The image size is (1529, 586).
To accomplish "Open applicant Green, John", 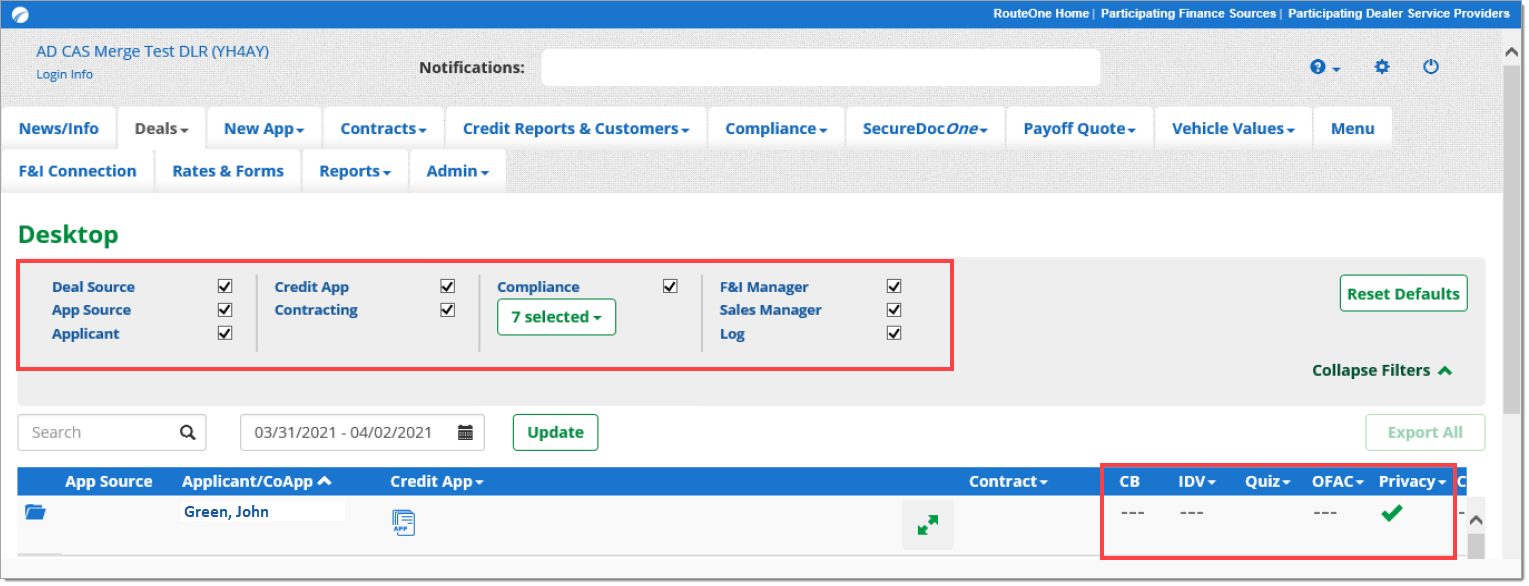I will (226, 512).
